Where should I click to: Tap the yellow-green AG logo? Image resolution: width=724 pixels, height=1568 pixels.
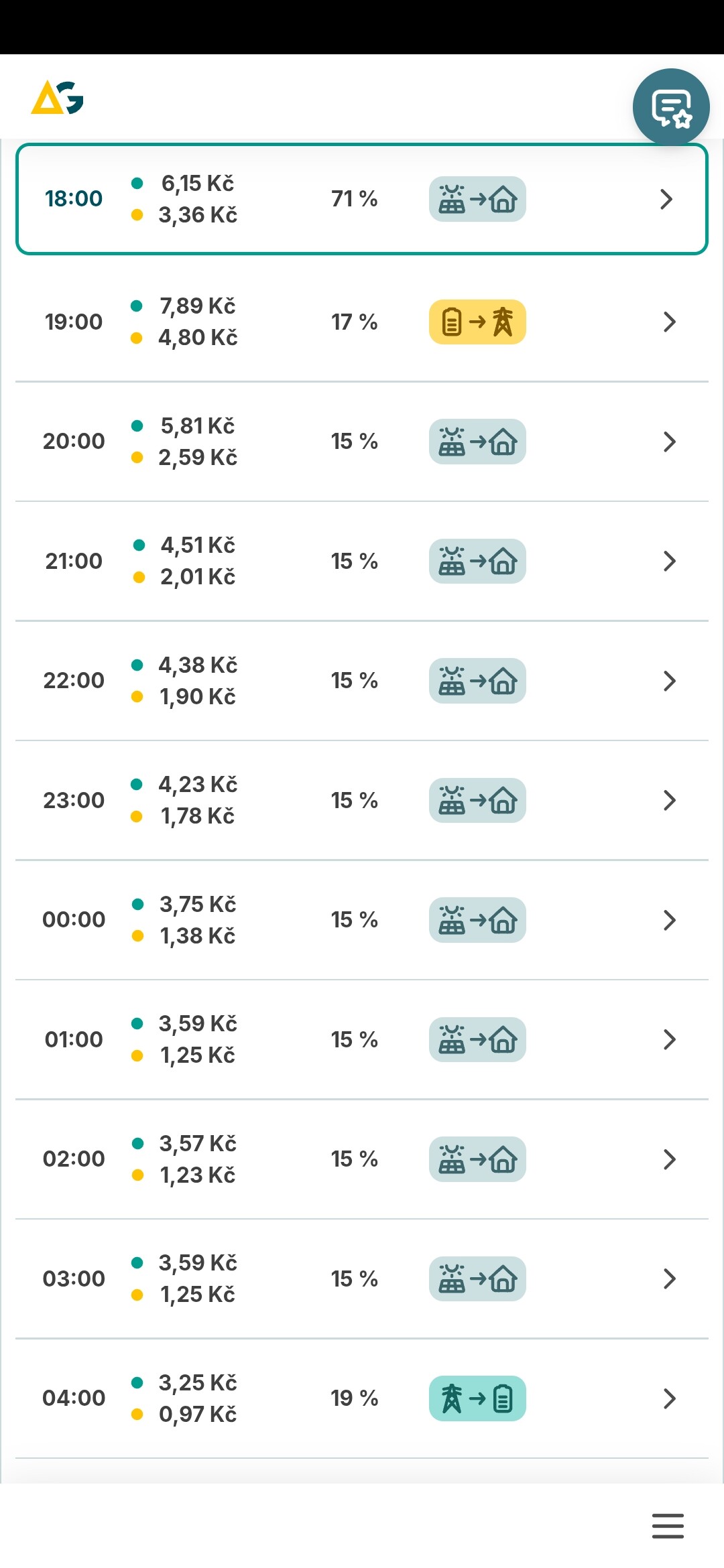pos(57,98)
